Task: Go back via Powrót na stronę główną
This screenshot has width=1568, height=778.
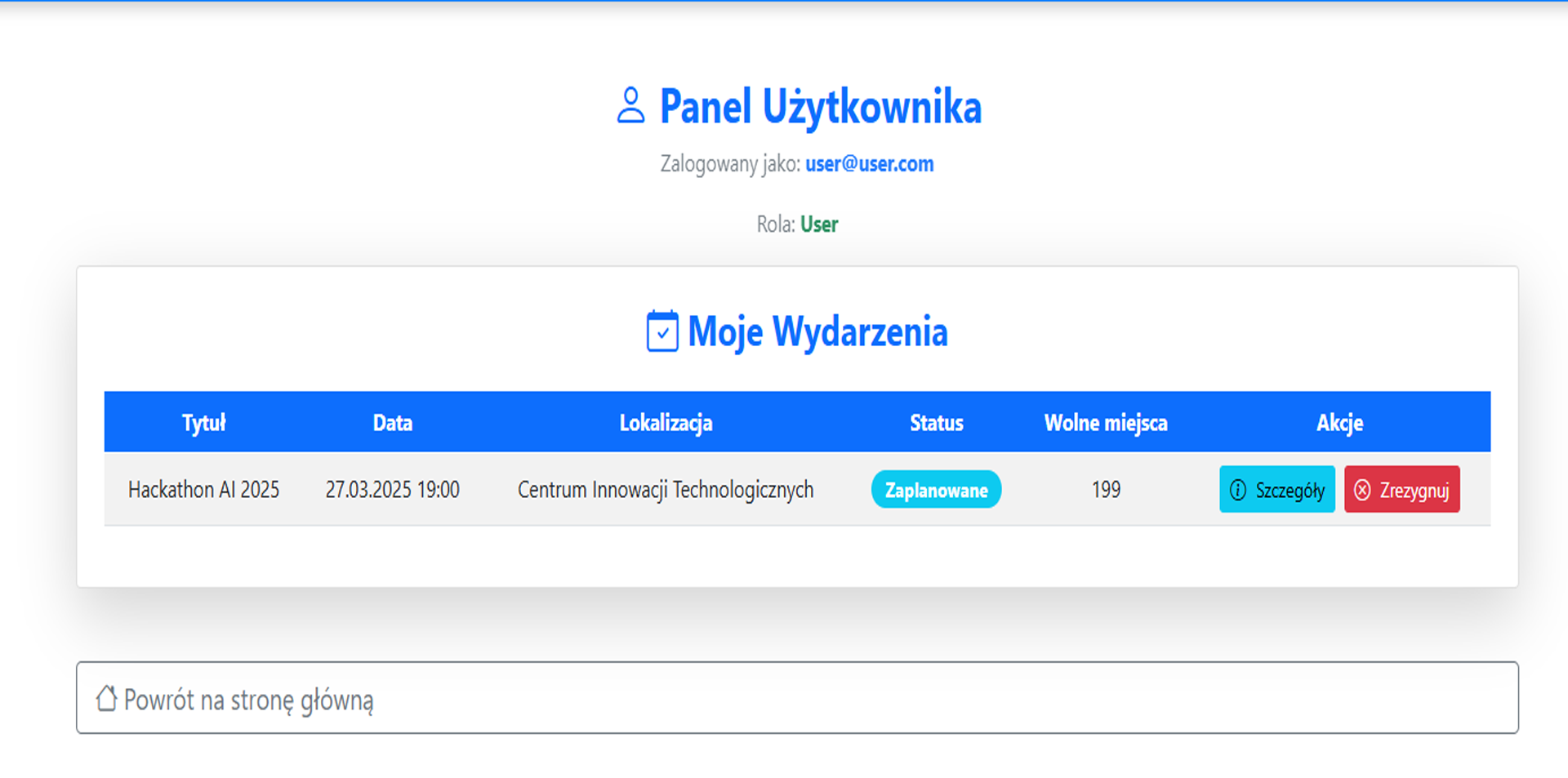Action: coord(797,698)
